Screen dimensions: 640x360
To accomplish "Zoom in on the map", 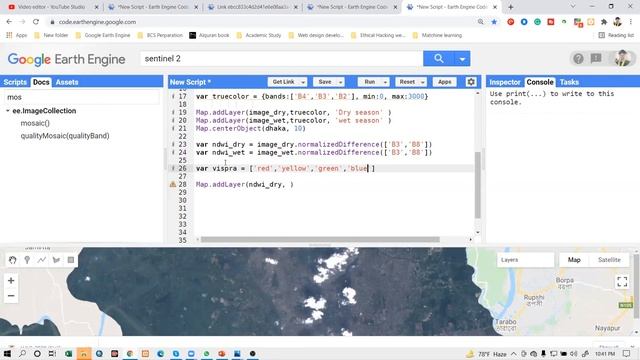I will pyautogui.click(x=11, y=280).
